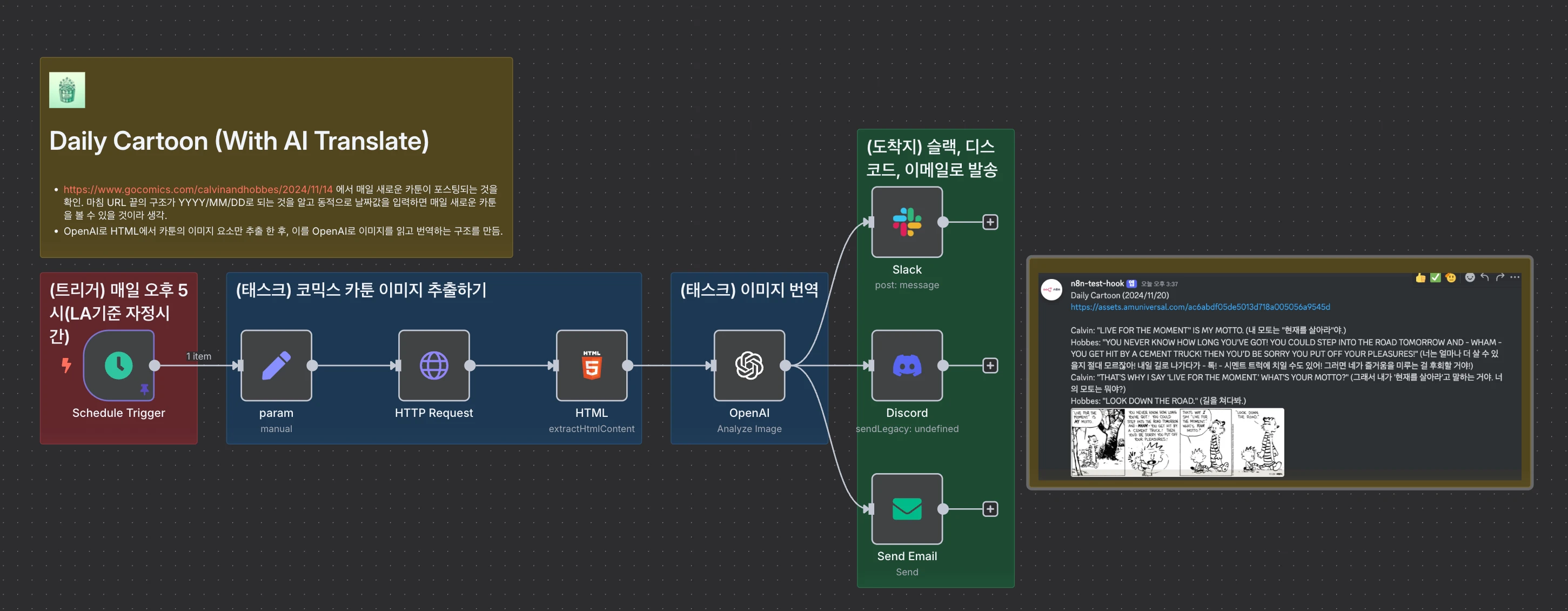Click the 'Schedule Trigger' node label
Viewport: 1568px width, 611px height.
point(119,413)
